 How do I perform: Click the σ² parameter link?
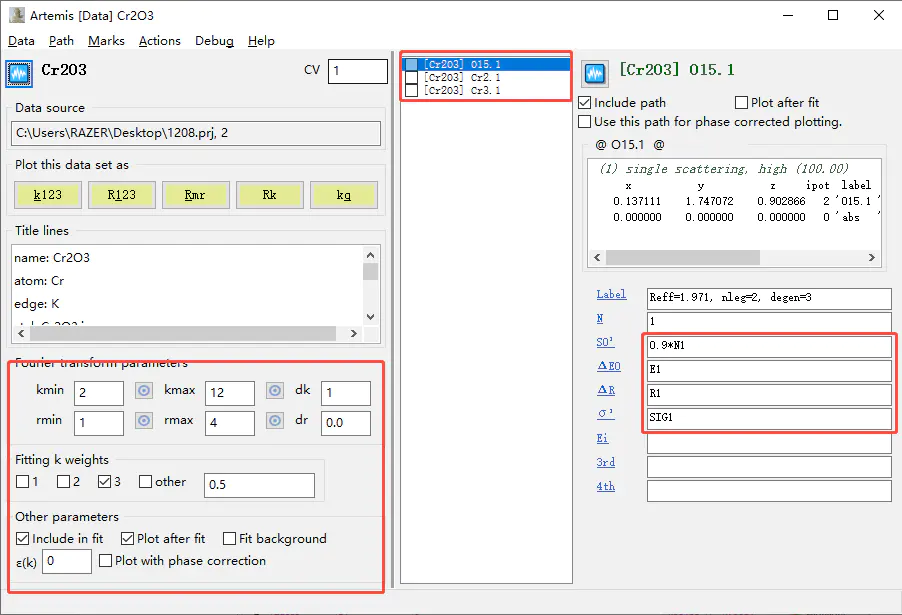(605, 414)
